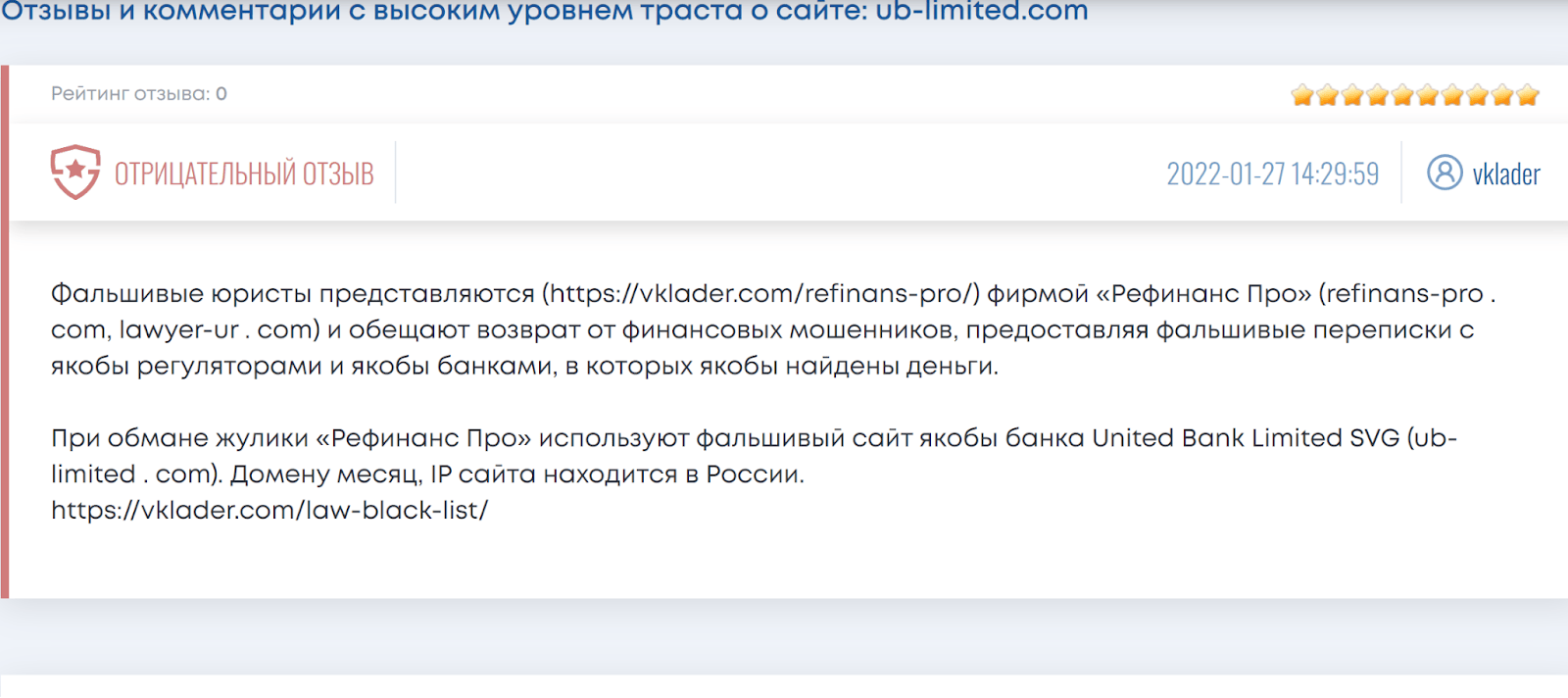Select the first rating star
The width and height of the screenshot is (1568, 698).
(1302, 95)
